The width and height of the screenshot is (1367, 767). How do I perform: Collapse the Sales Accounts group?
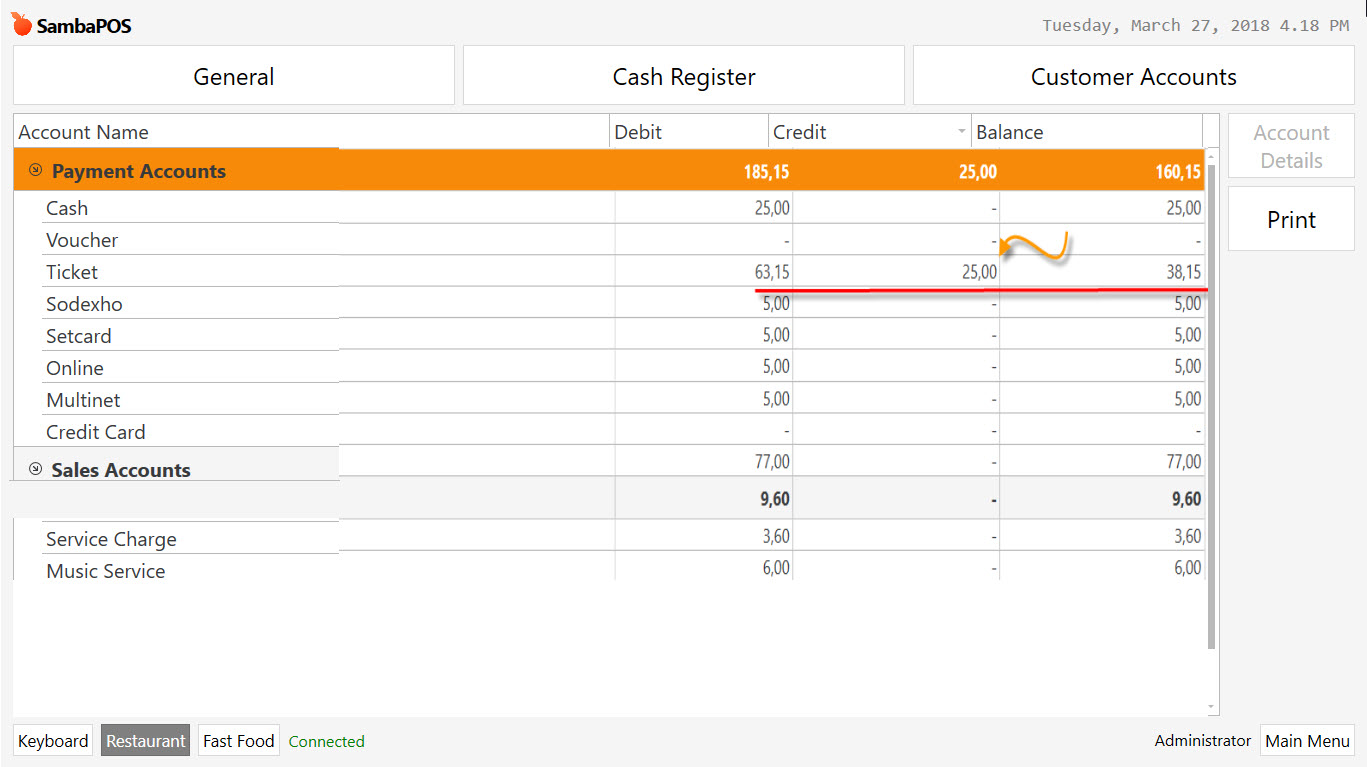[36, 469]
